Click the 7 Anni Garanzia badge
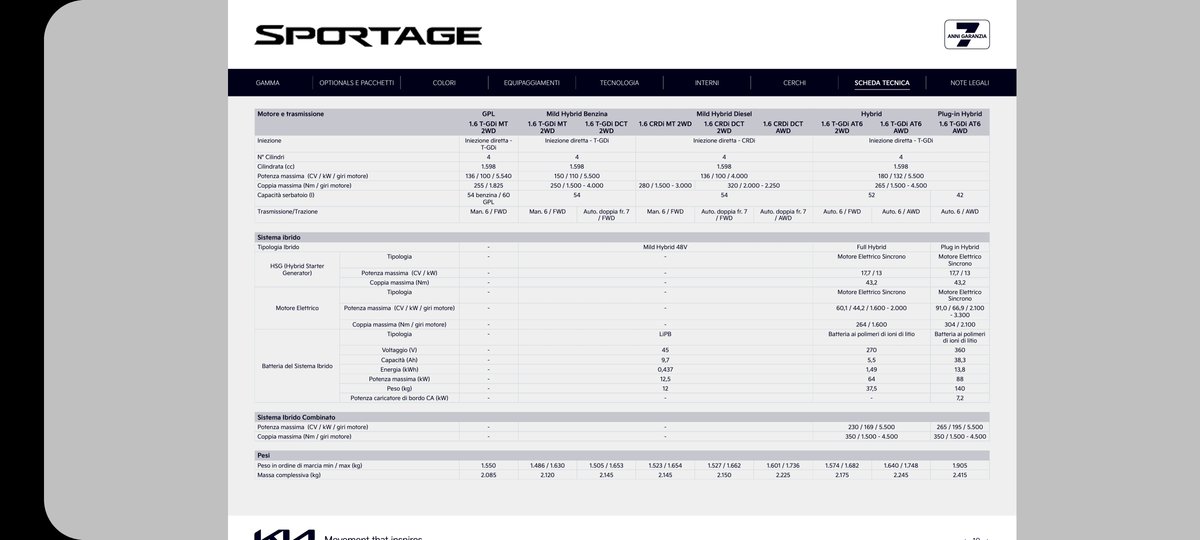Viewport: 1200px width, 540px height. click(x=967, y=35)
